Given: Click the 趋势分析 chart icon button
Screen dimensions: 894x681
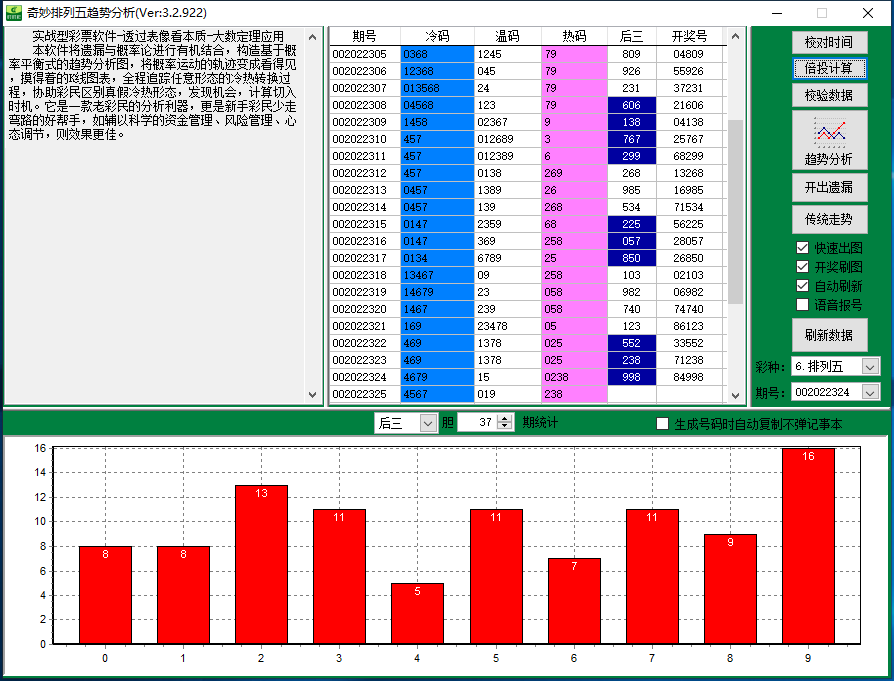Looking at the screenshot, I should (828, 140).
